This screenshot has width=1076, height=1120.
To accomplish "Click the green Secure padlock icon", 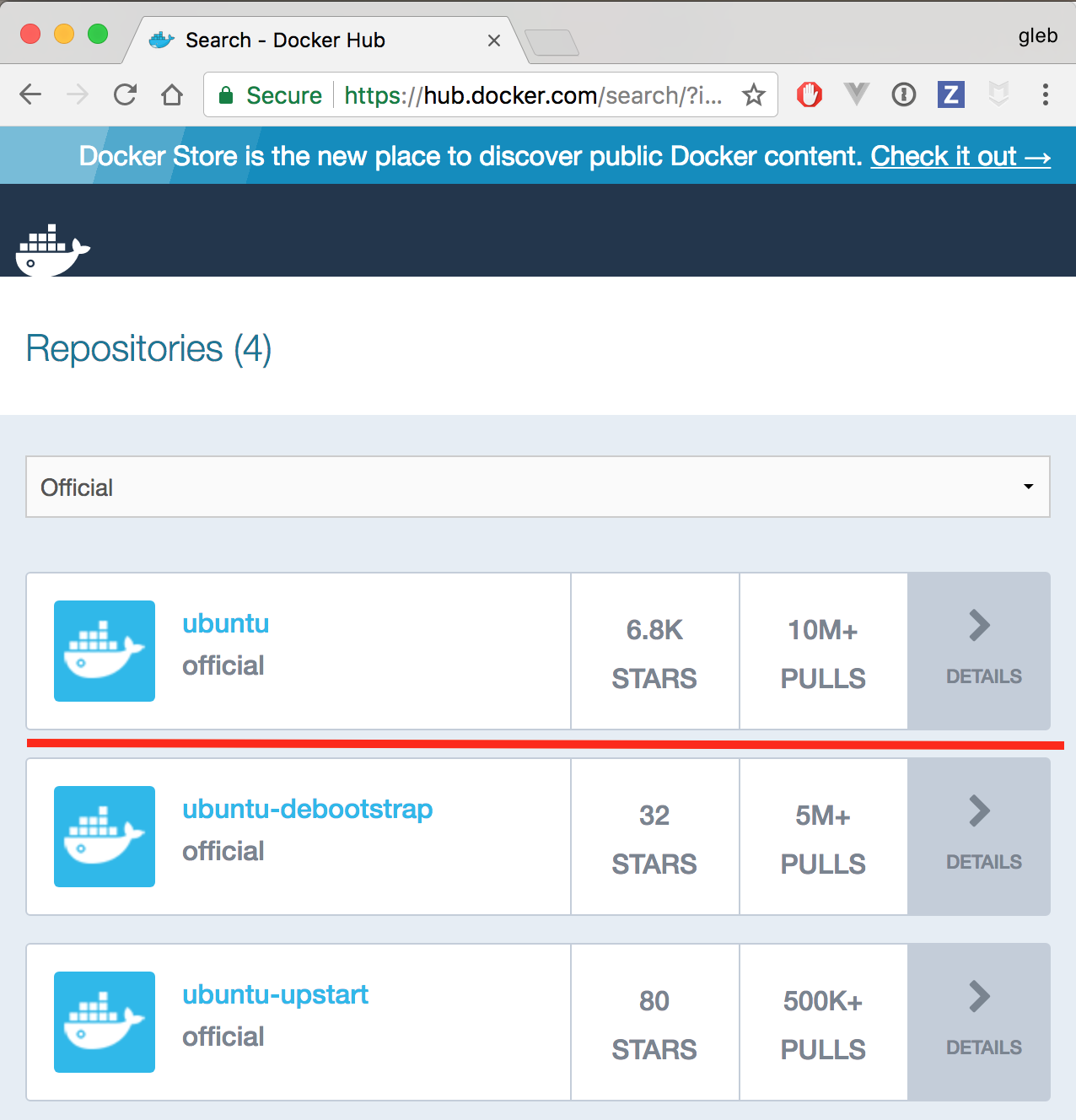I will (225, 95).
